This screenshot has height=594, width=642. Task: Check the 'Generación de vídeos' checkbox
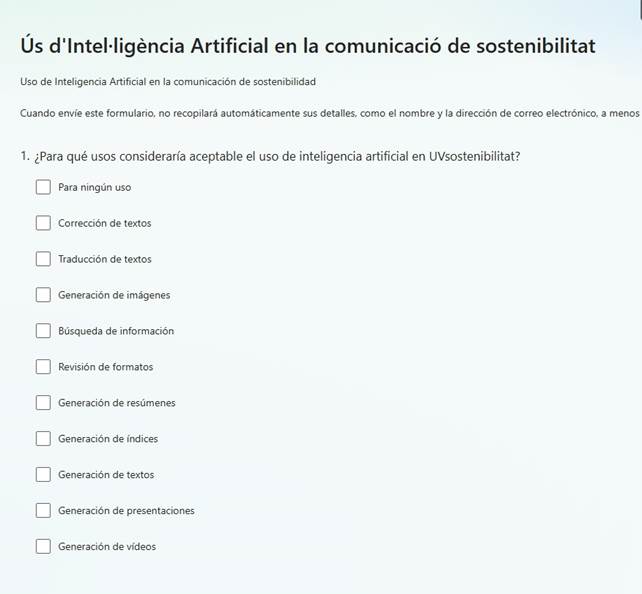point(43,547)
